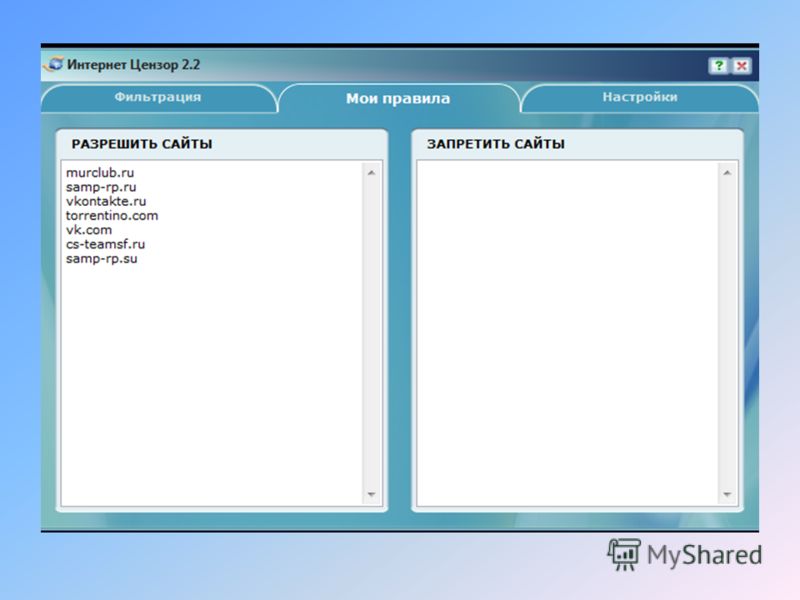The height and width of the screenshot is (600, 800).
Task: Close the Интернет Цензор window
Action: 742,66
